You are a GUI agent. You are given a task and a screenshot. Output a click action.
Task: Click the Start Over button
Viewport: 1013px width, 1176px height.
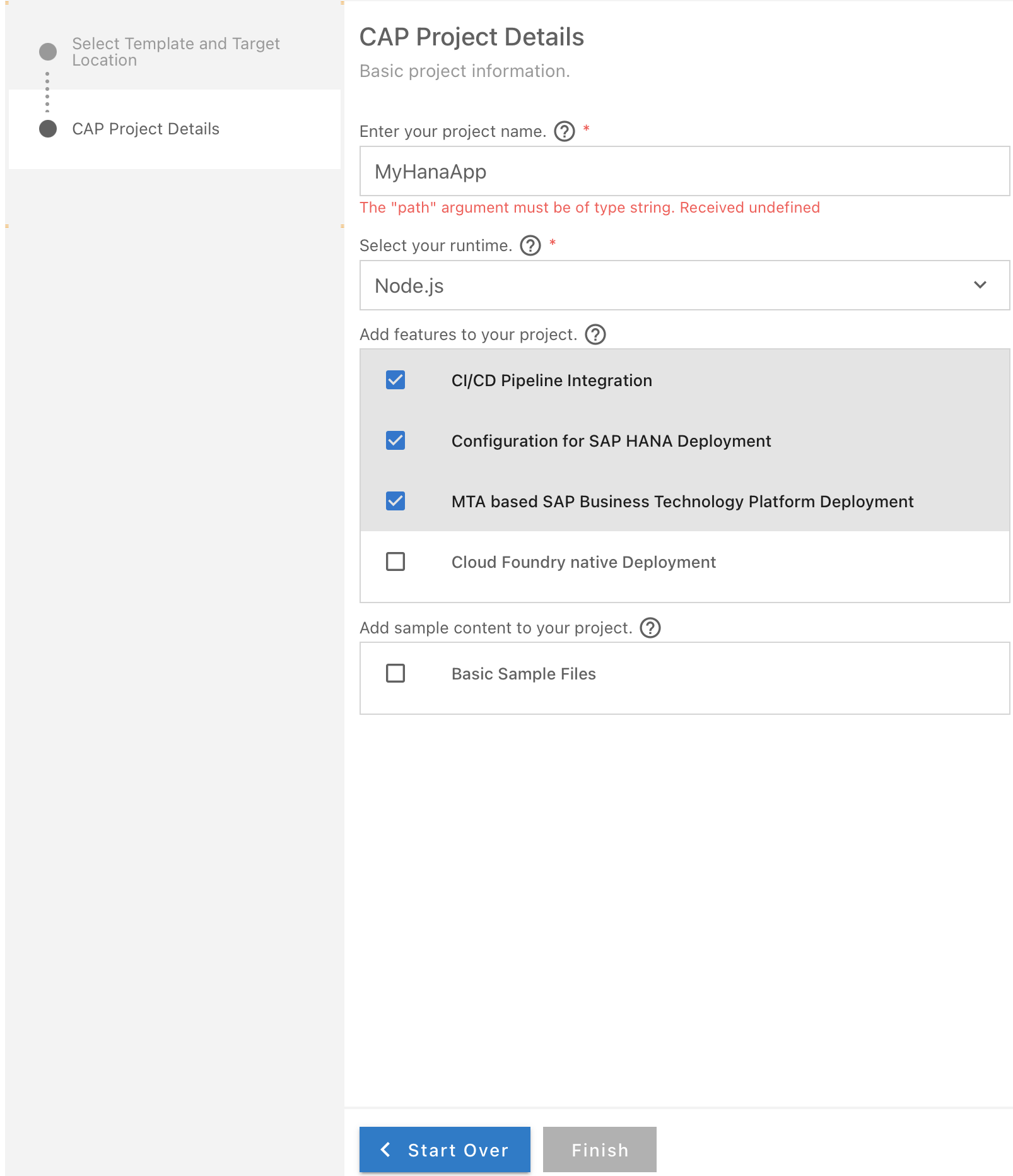coord(445,1150)
